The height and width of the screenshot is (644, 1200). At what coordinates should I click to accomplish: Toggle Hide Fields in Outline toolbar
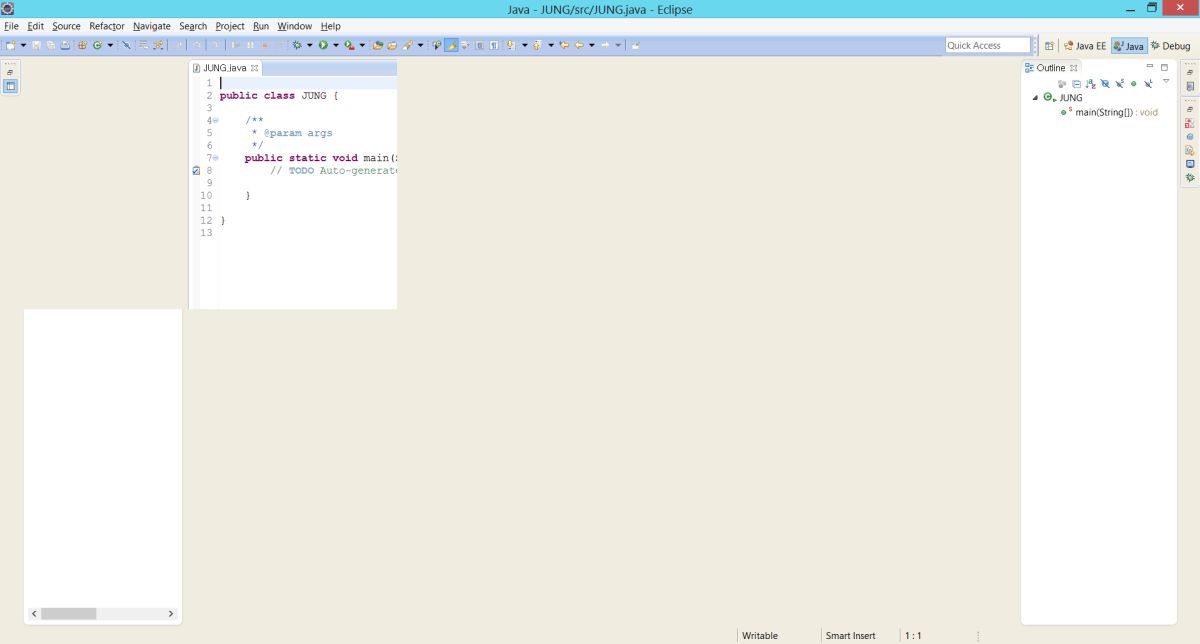1105,84
